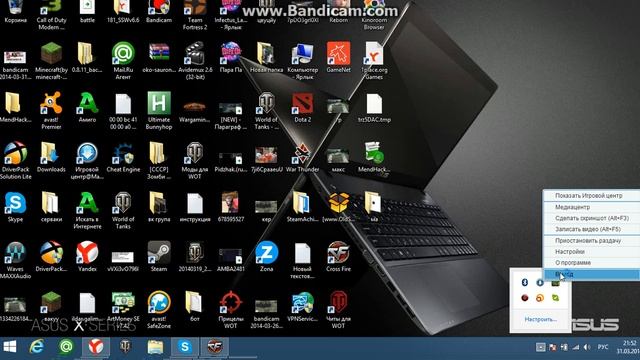Click the Bluetooth icon in tray popup
The image size is (640, 360).
(x=525, y=282)
